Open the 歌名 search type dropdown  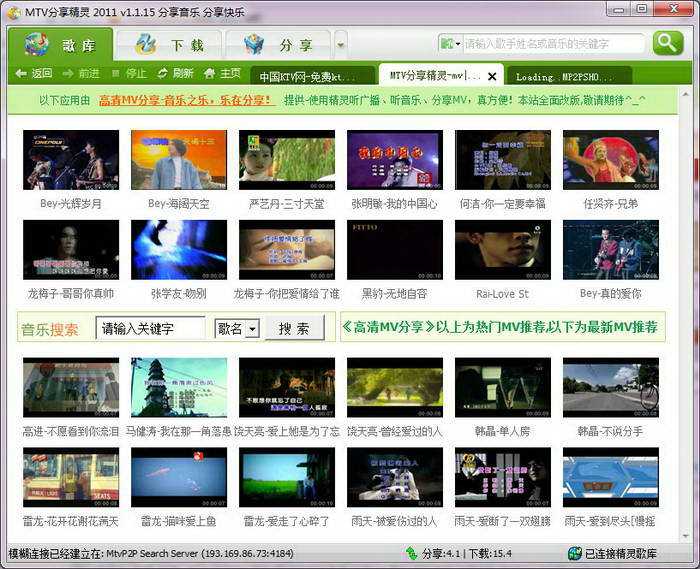click(x=237, y=329)
